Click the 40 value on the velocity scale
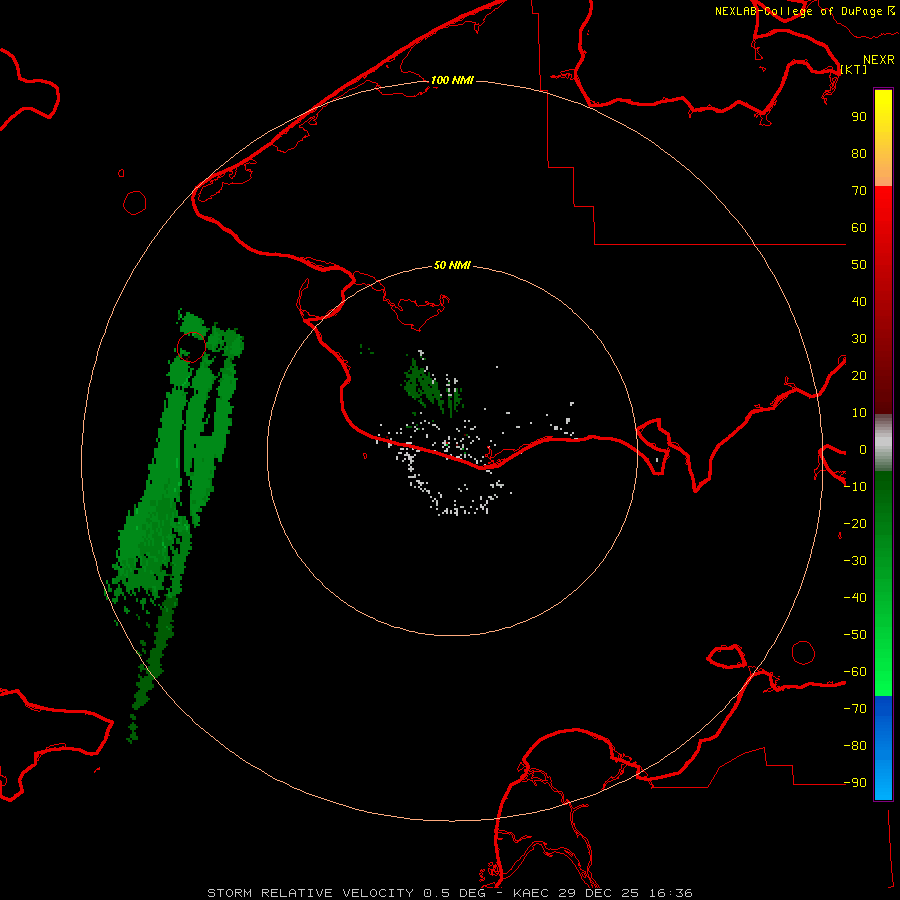 click(859, 302)
